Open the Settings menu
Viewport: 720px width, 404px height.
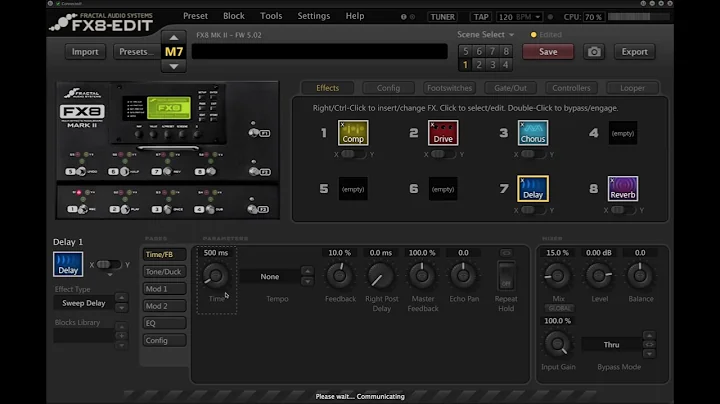click(x=314, y=16)
